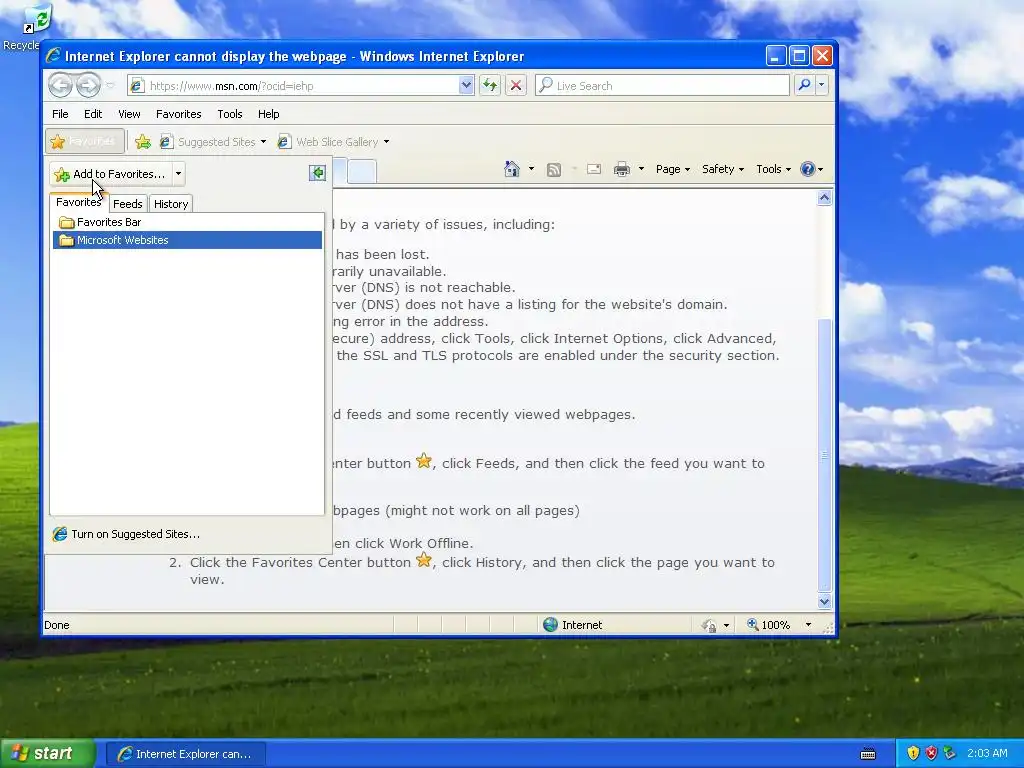Expand the Suggested Sites dropdown arrow

(263, 142)
